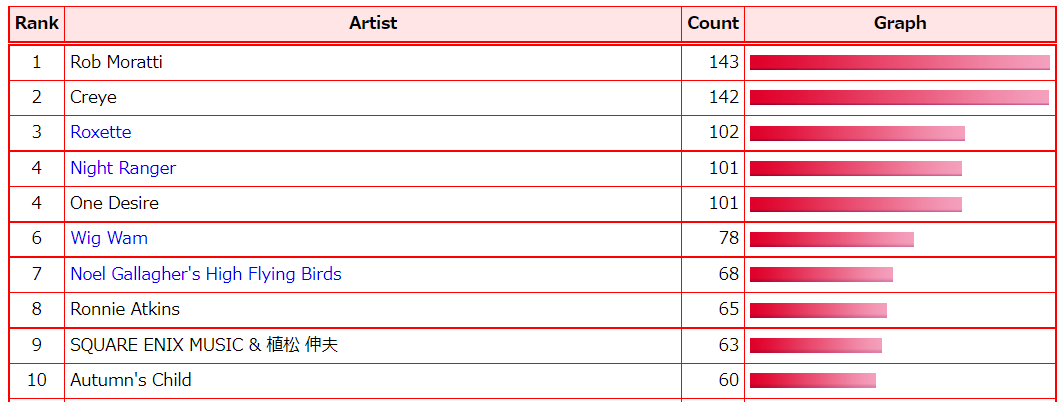This screenshot has width=1063, height=402.
Task: Open the Wig Wam artist page
Action: coord(108,238)
